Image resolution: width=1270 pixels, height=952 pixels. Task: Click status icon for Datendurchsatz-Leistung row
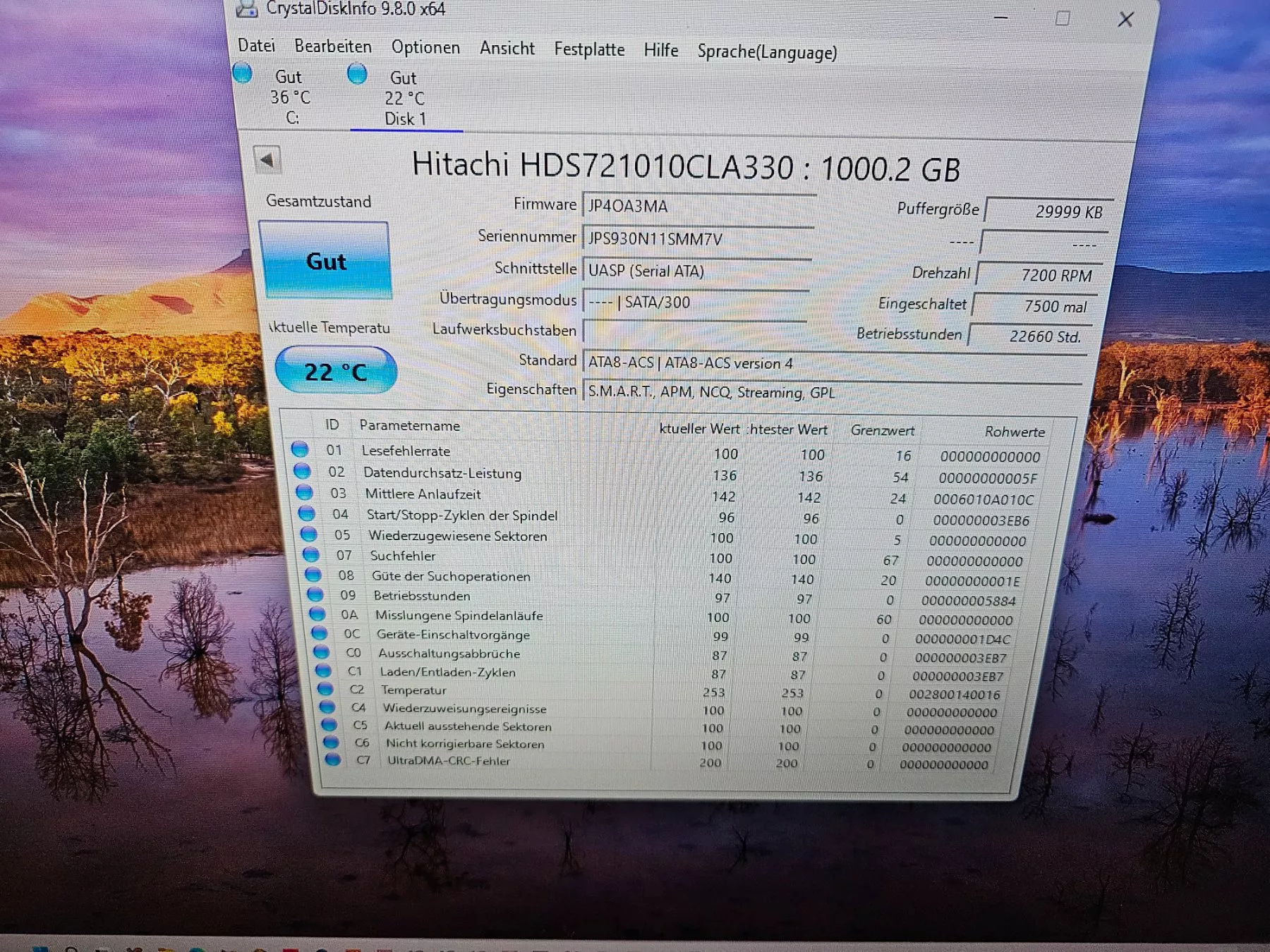click(302, 471)
